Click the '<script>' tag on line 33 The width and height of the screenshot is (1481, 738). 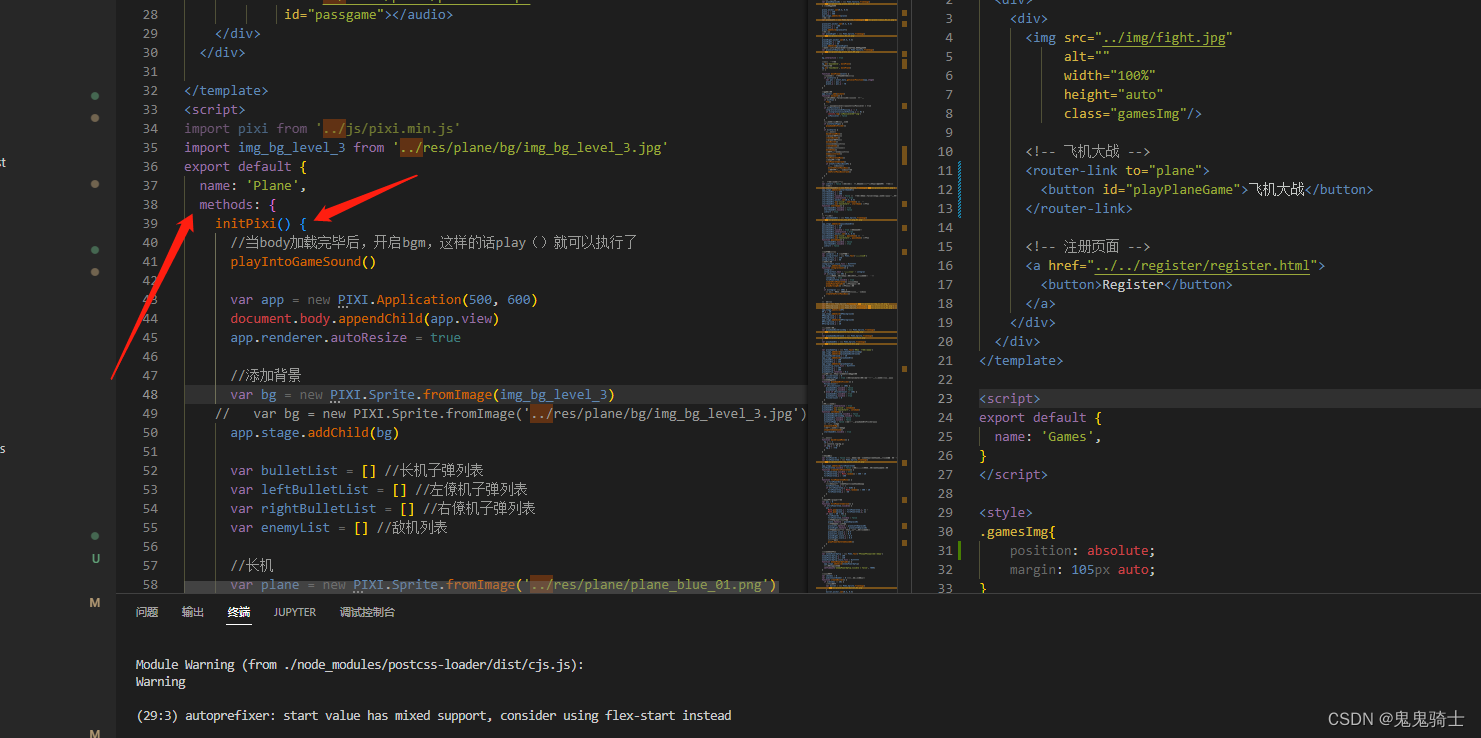click(214, 109)
